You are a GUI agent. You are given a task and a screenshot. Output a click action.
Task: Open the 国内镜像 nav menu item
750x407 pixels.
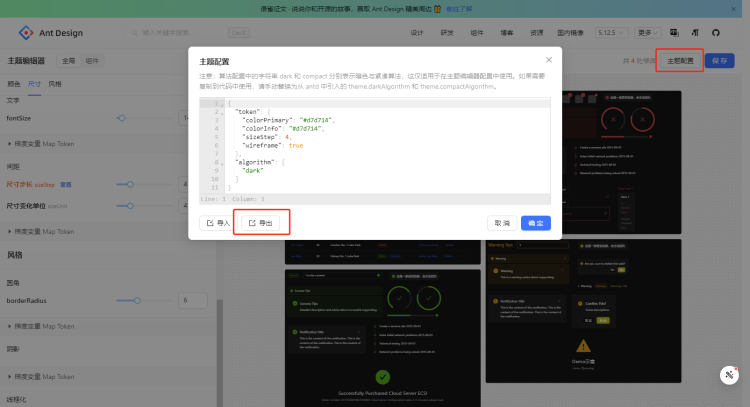571,33
